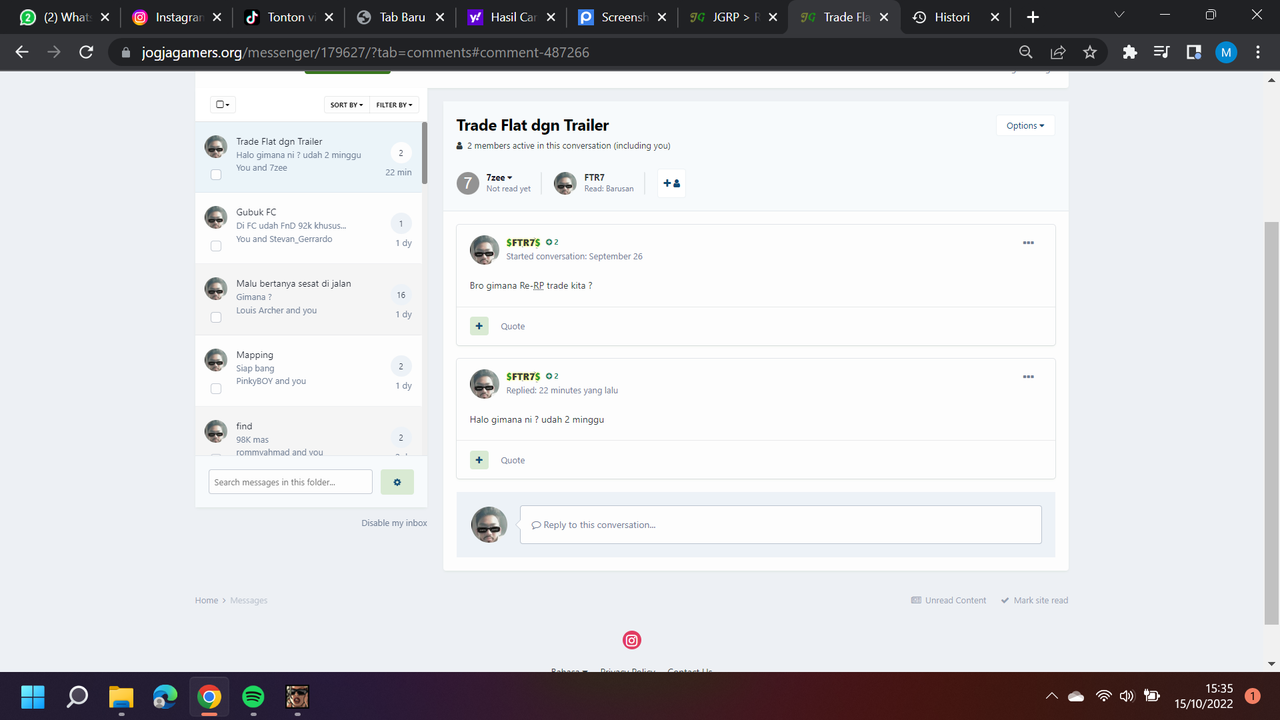1280x720 pixels.
Task: Open Windows taskbar search
Action: pos(77,696)
